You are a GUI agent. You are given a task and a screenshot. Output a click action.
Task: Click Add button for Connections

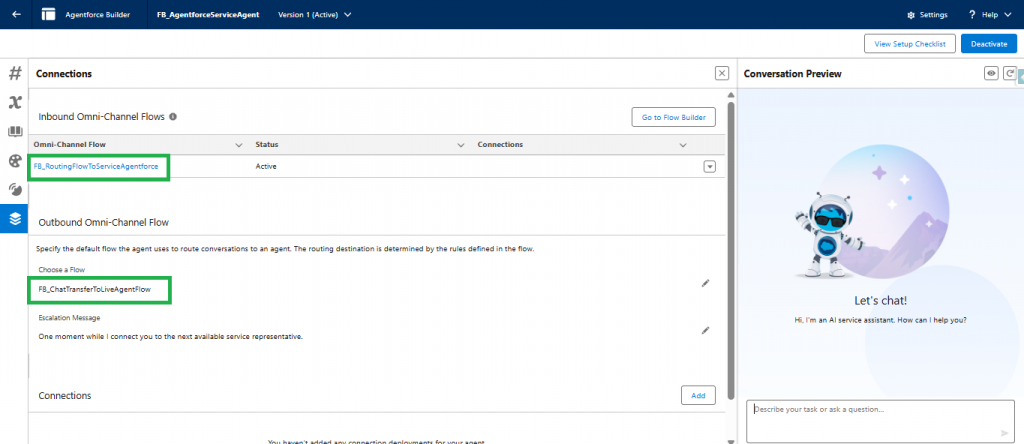pyautogui.click(x=698, y=395)
